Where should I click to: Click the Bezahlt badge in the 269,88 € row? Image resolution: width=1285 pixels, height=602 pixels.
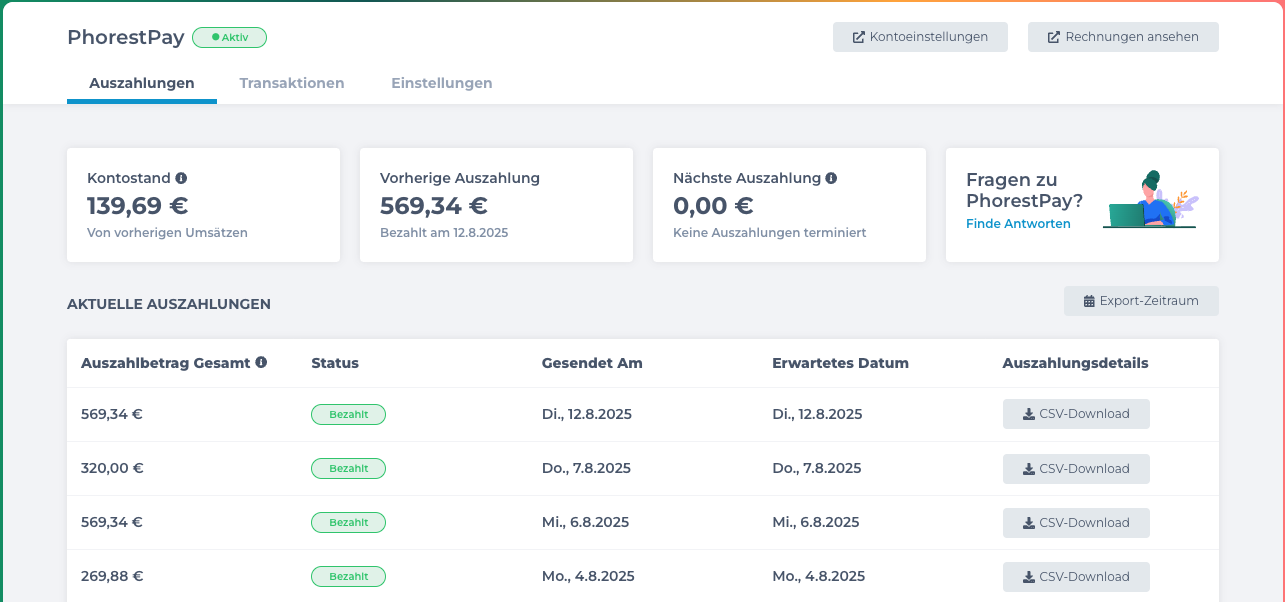pos(348,576)
